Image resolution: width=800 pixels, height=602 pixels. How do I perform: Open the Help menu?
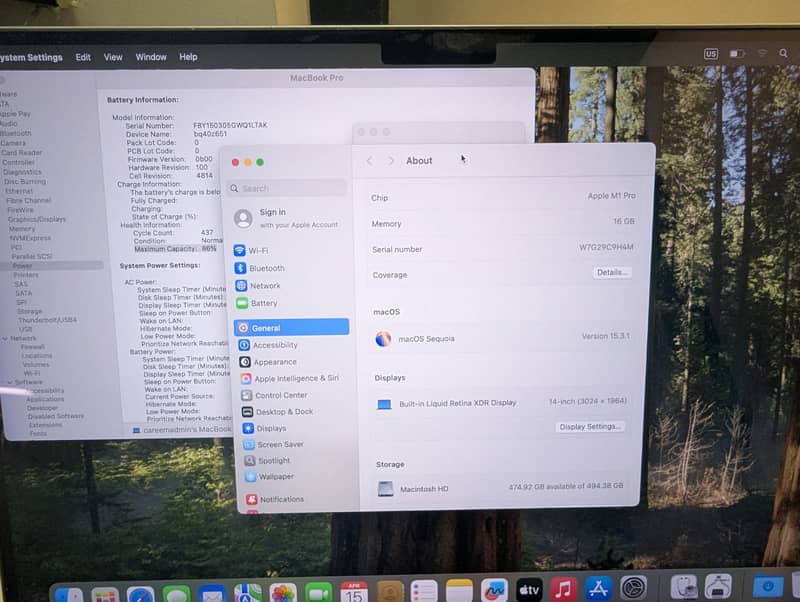click(188, 57)
